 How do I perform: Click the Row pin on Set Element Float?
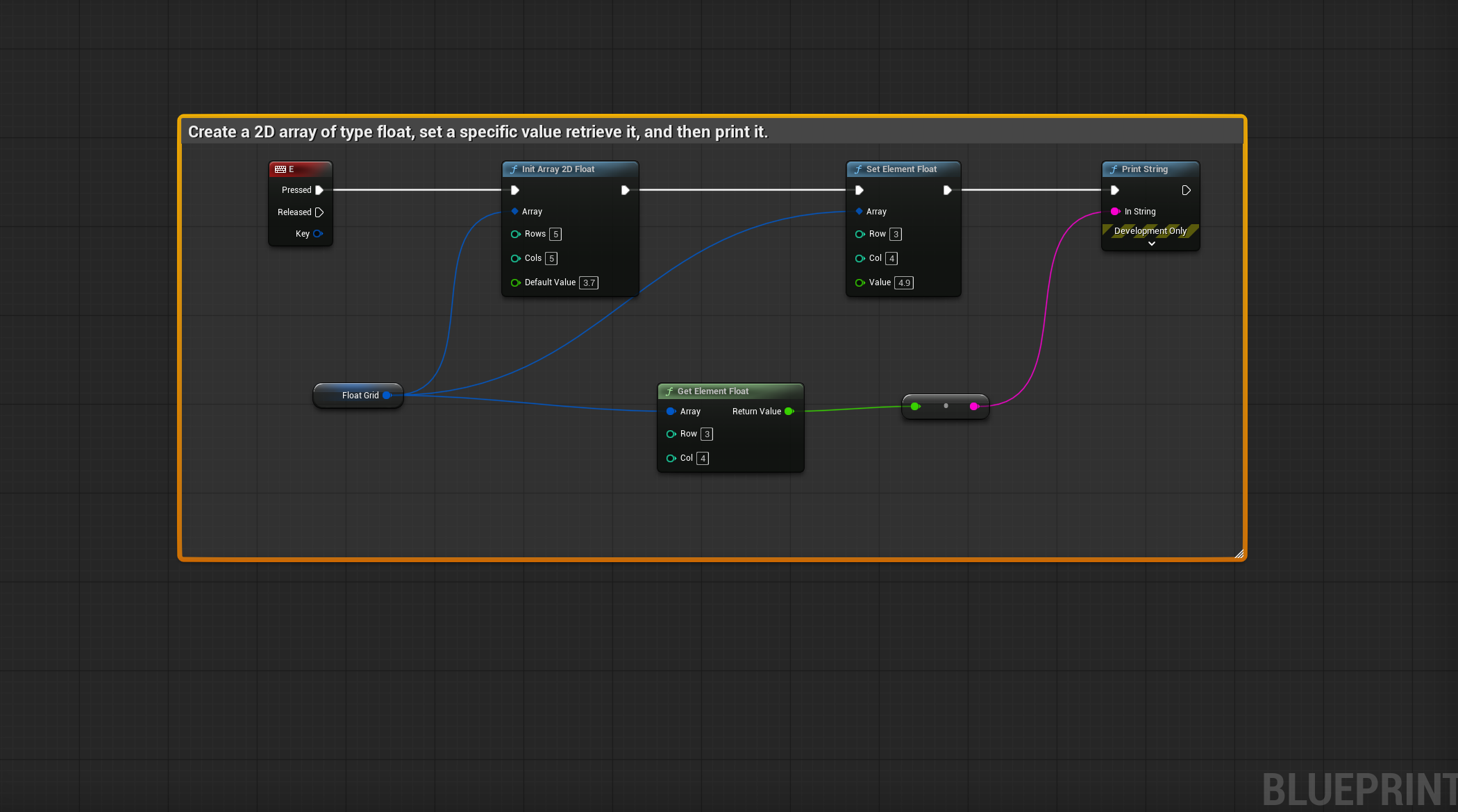click(x=860, y=235)
